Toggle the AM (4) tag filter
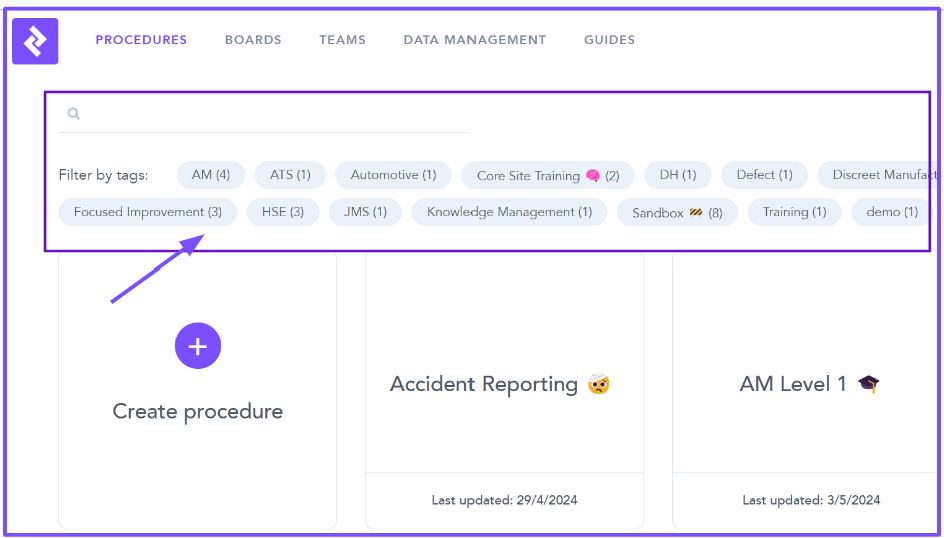The width and height of the screenshot is (944, 538). click(x=211, y=175)
